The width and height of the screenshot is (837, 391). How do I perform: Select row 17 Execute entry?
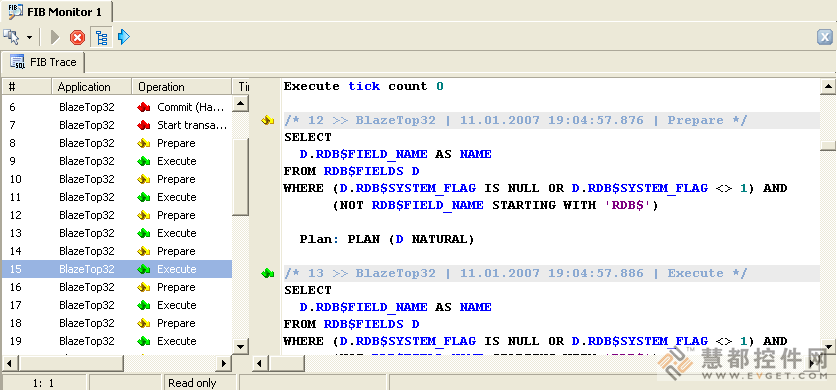point(117,305)
